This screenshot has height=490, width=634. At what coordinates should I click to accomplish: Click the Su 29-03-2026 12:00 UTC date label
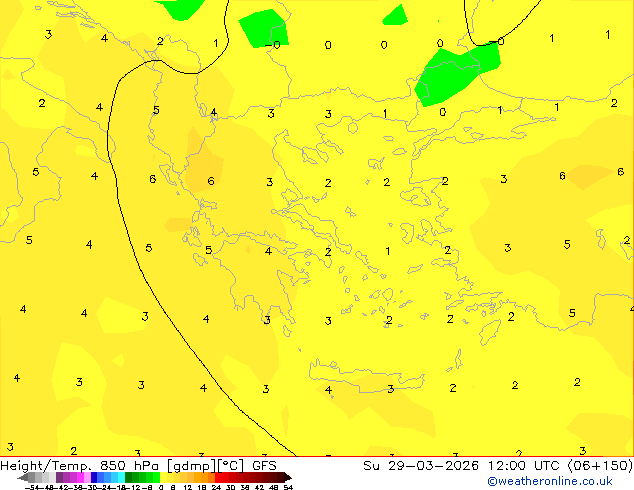click(x=463, y=466)
